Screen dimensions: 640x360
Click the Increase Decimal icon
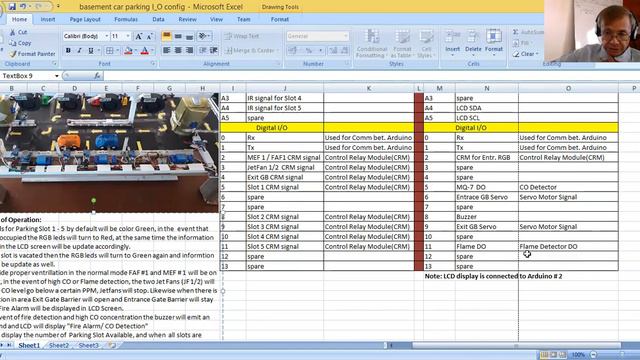point(333,51)
